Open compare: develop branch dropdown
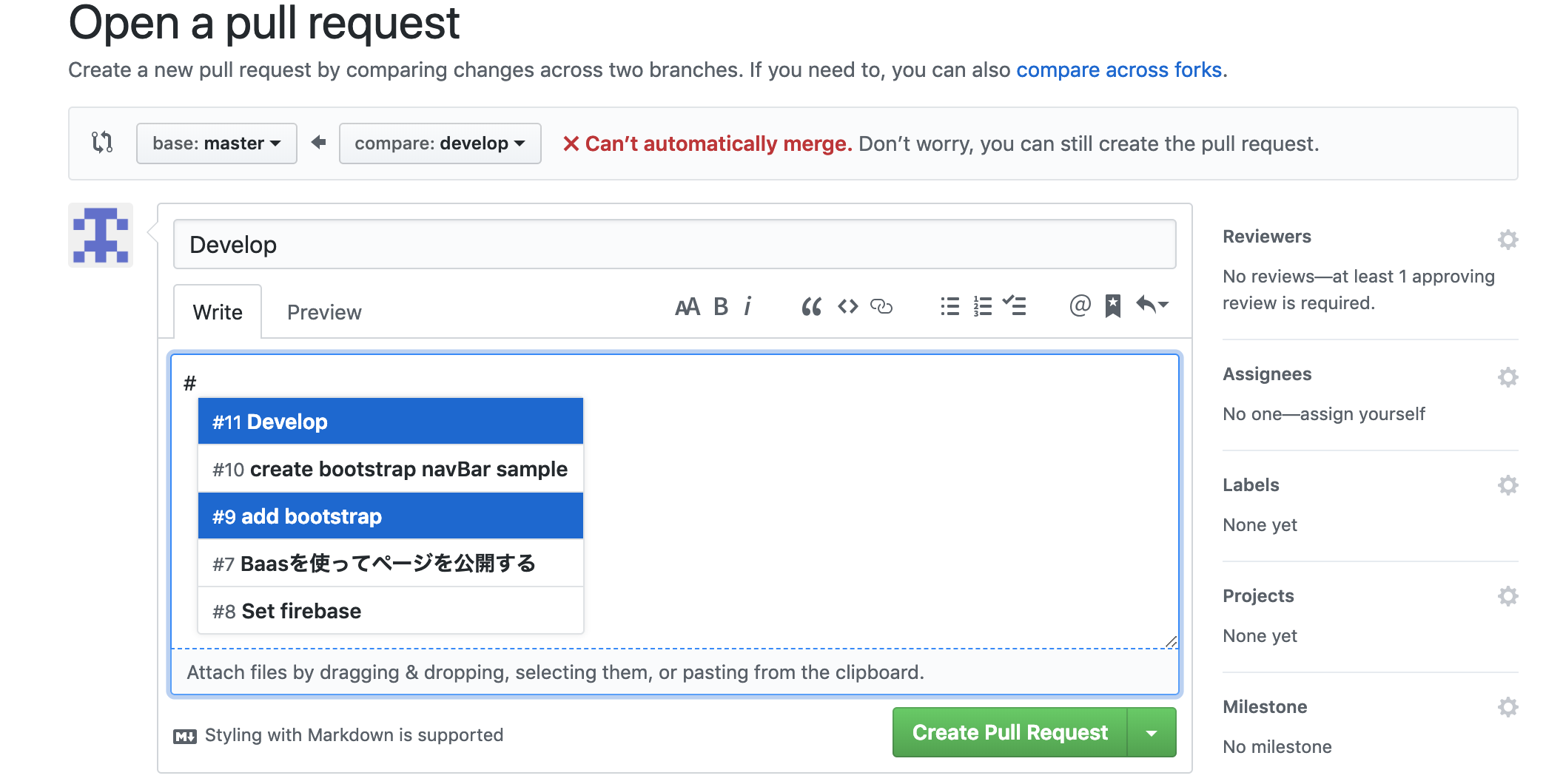The height and width of the screenshot is (784, 1563). [x=440, y=143]
